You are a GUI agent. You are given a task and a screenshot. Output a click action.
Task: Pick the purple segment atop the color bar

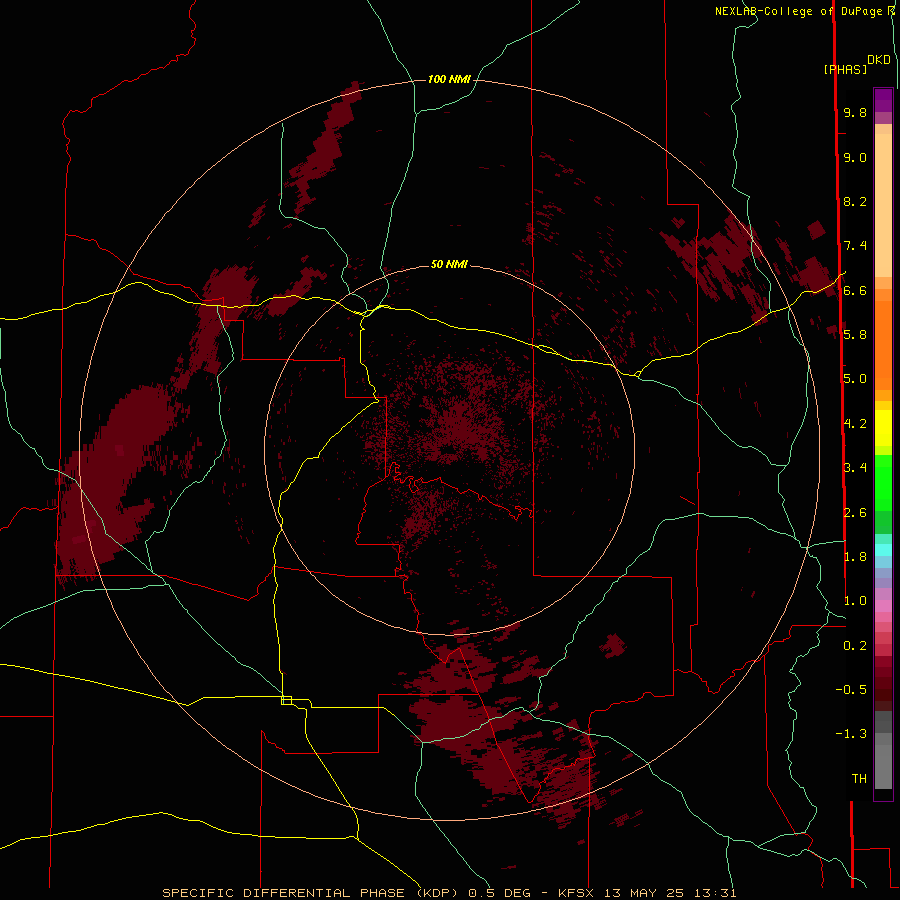883,100
